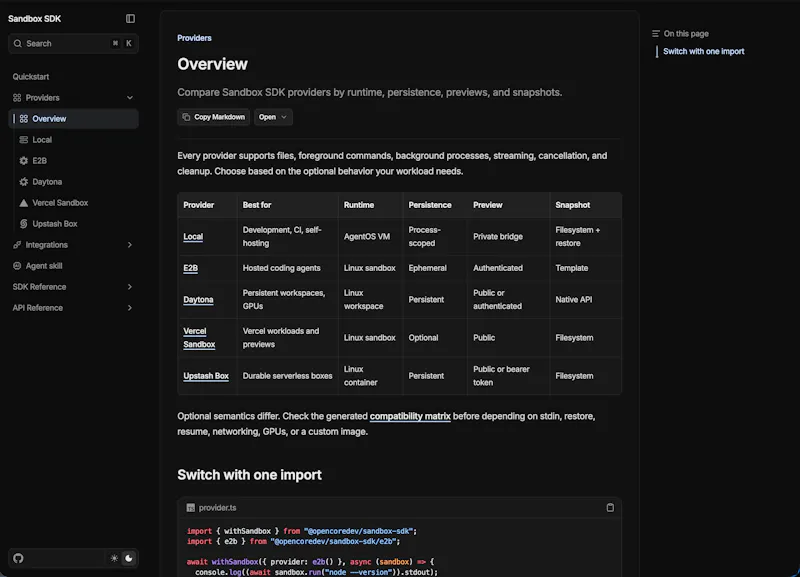The width and height of the screenshot is (800, 577).
Task: Click the Ephemeral table cell
Action: coord(427,268)
